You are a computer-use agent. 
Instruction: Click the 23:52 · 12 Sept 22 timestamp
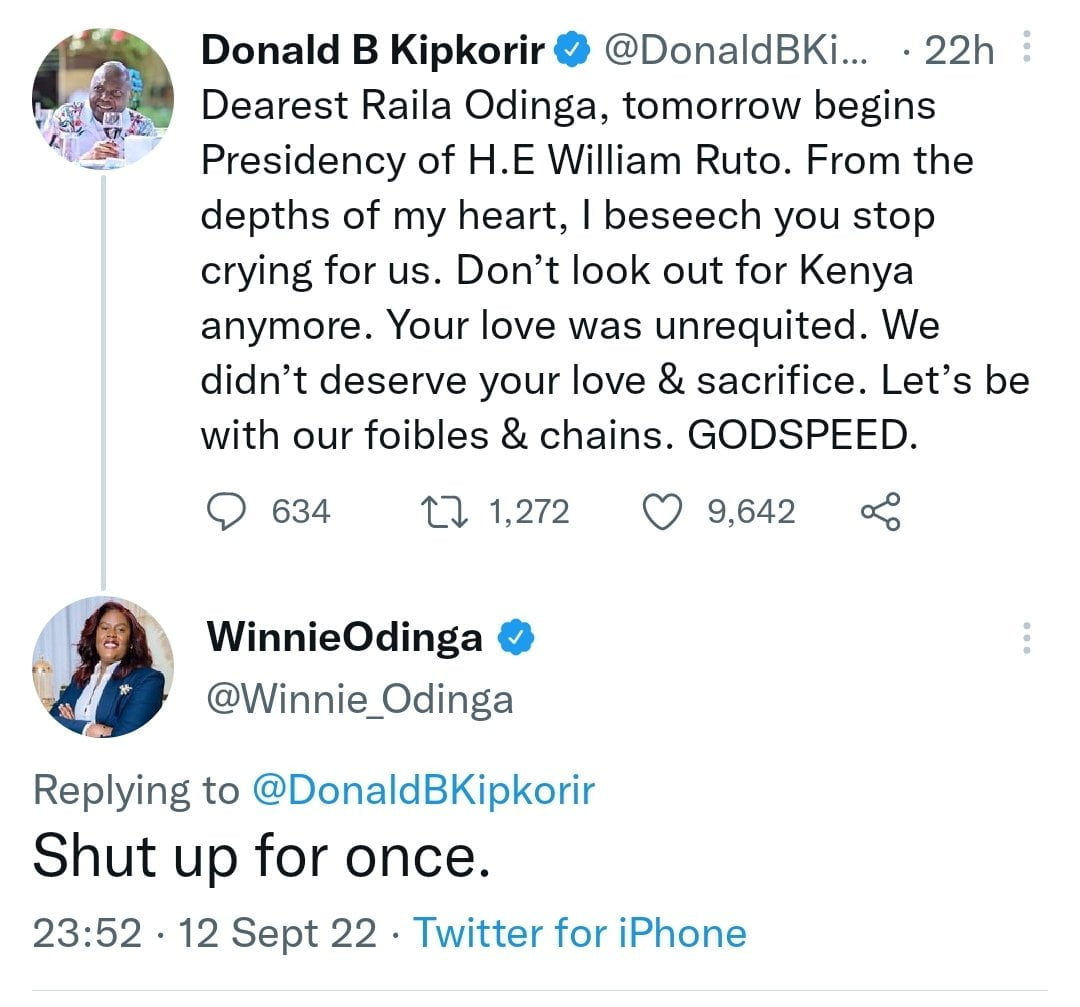point(205,933)
